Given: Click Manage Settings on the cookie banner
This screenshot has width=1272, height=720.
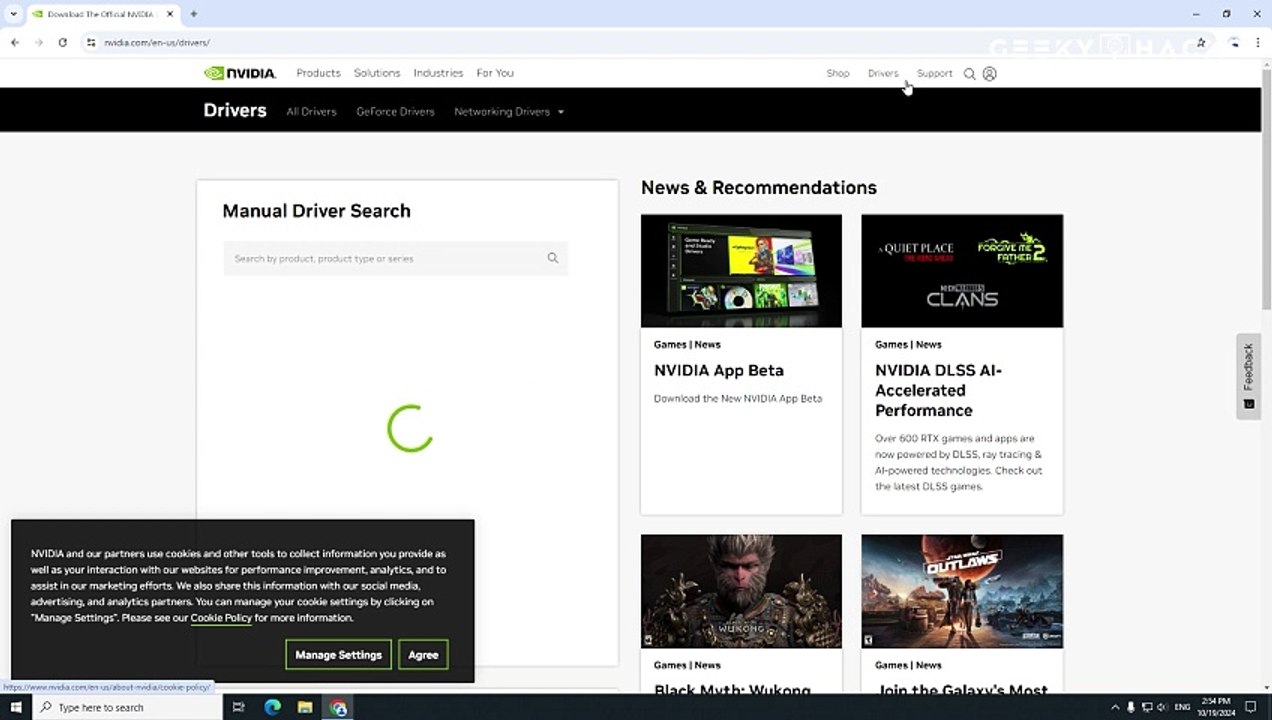Looking at the screenshot, I should pyautogui.click(x=338, y=655).
